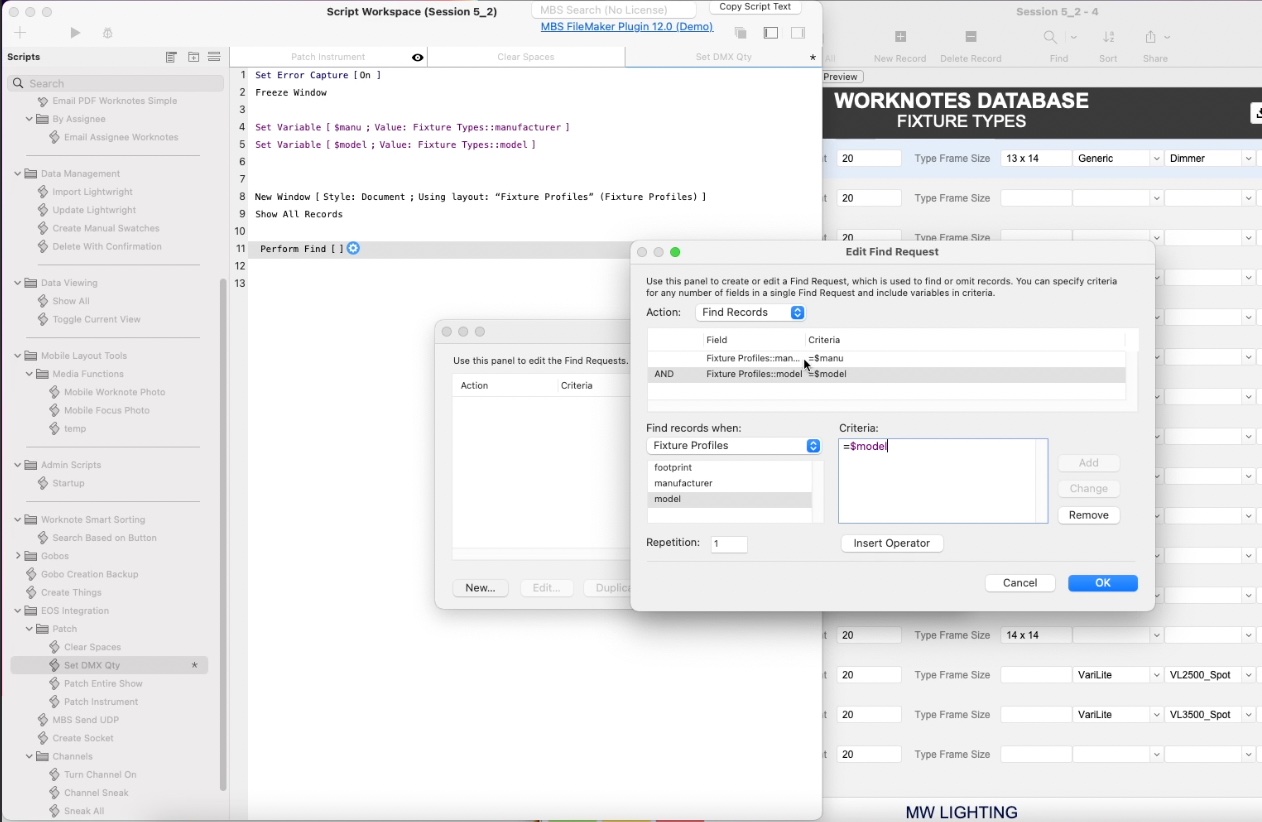
Task: Select the Set DMX Qty script in list
Action: pyautogui.click(x=109, y=665)
